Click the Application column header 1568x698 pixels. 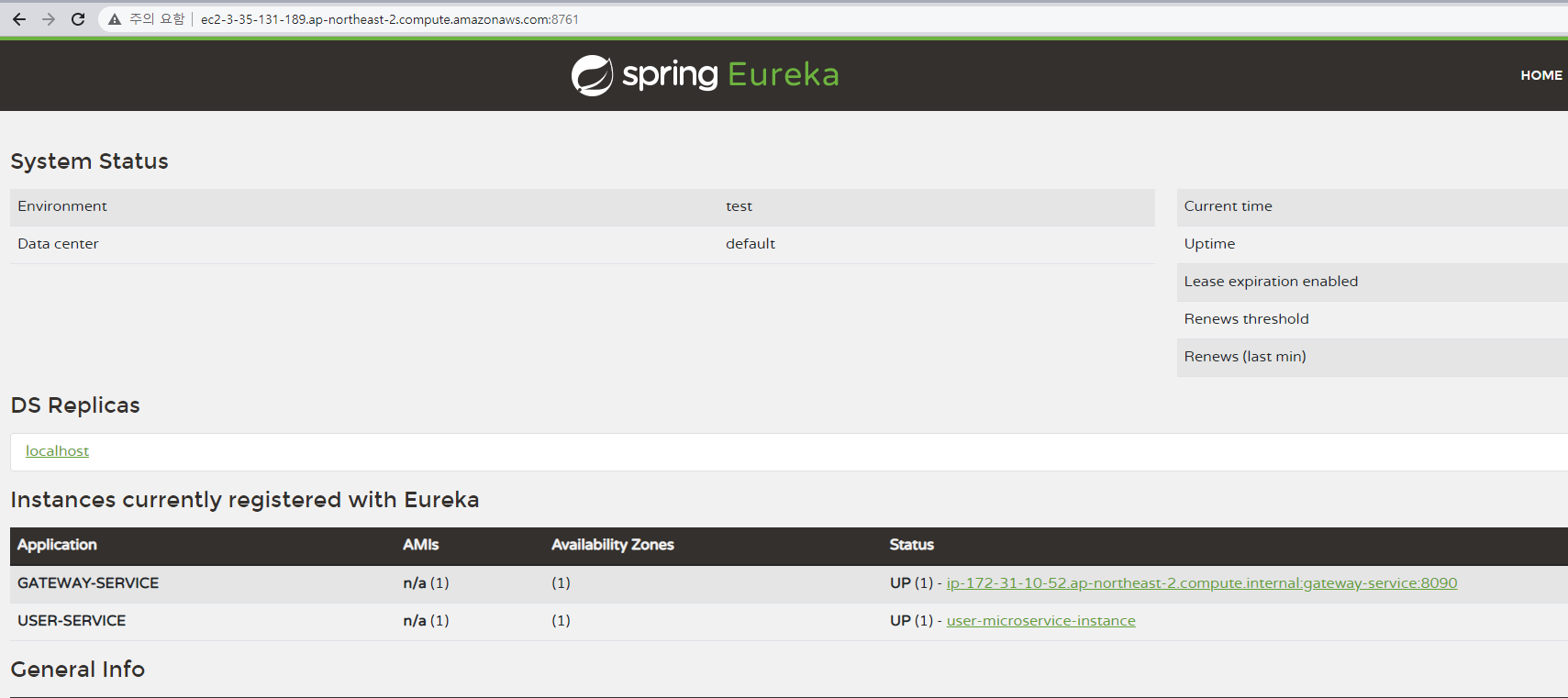coord(57,545)
